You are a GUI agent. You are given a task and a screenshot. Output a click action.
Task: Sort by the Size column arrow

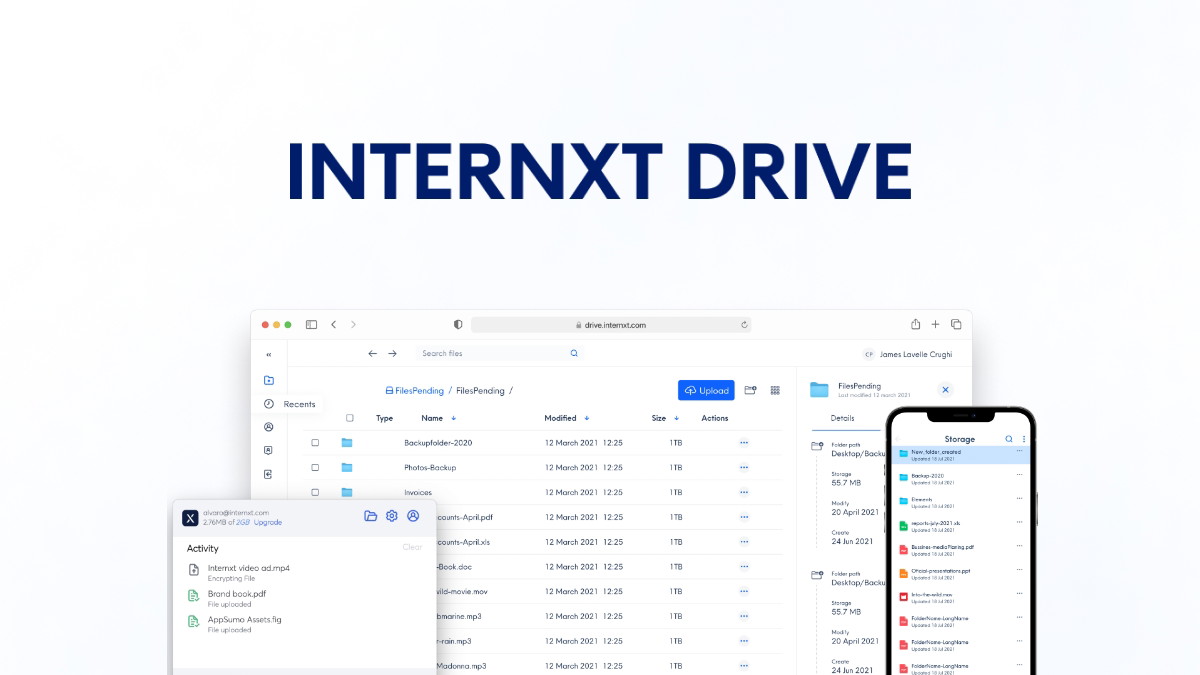(x=677, y=418)
